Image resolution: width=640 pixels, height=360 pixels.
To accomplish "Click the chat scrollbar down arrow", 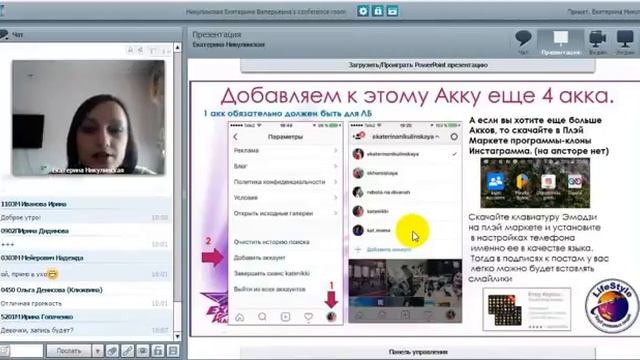I will click(x=178, y=336).
